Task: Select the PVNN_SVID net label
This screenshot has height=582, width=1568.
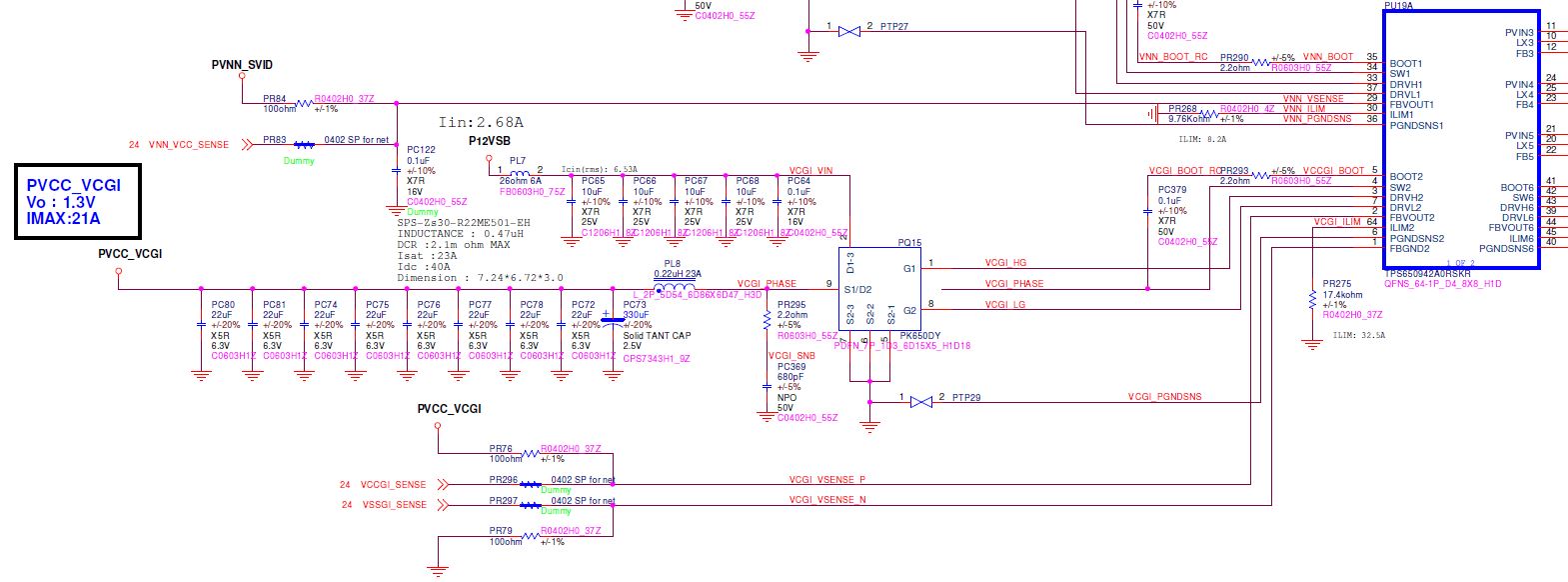Action: pyautogui.click(x=242, y=65)
